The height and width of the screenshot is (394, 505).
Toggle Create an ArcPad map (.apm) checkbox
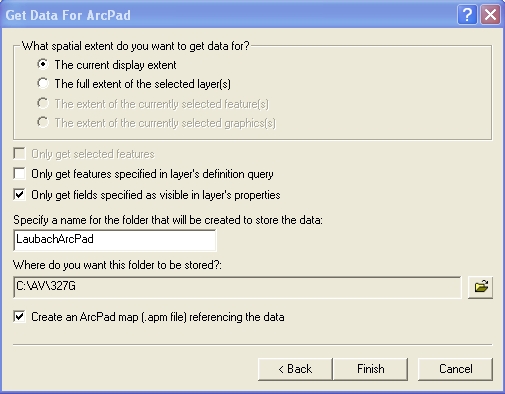19,317
